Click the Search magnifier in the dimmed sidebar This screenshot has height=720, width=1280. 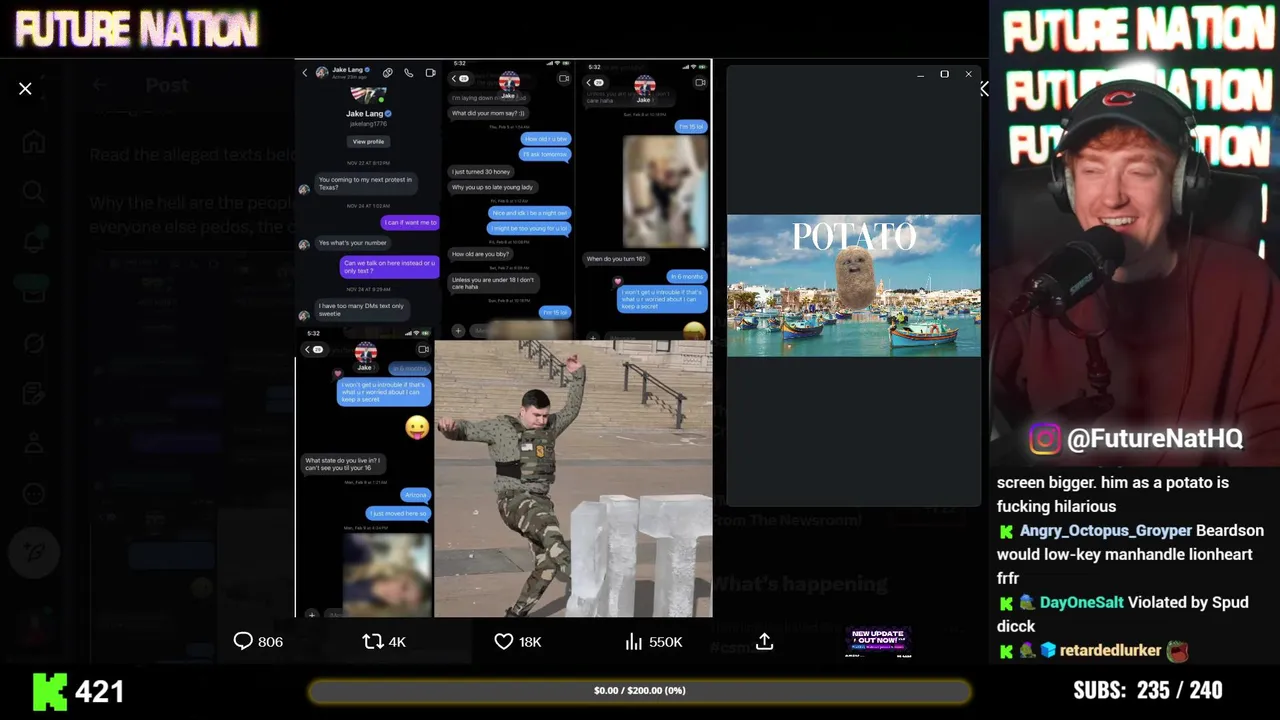[34, 191]
